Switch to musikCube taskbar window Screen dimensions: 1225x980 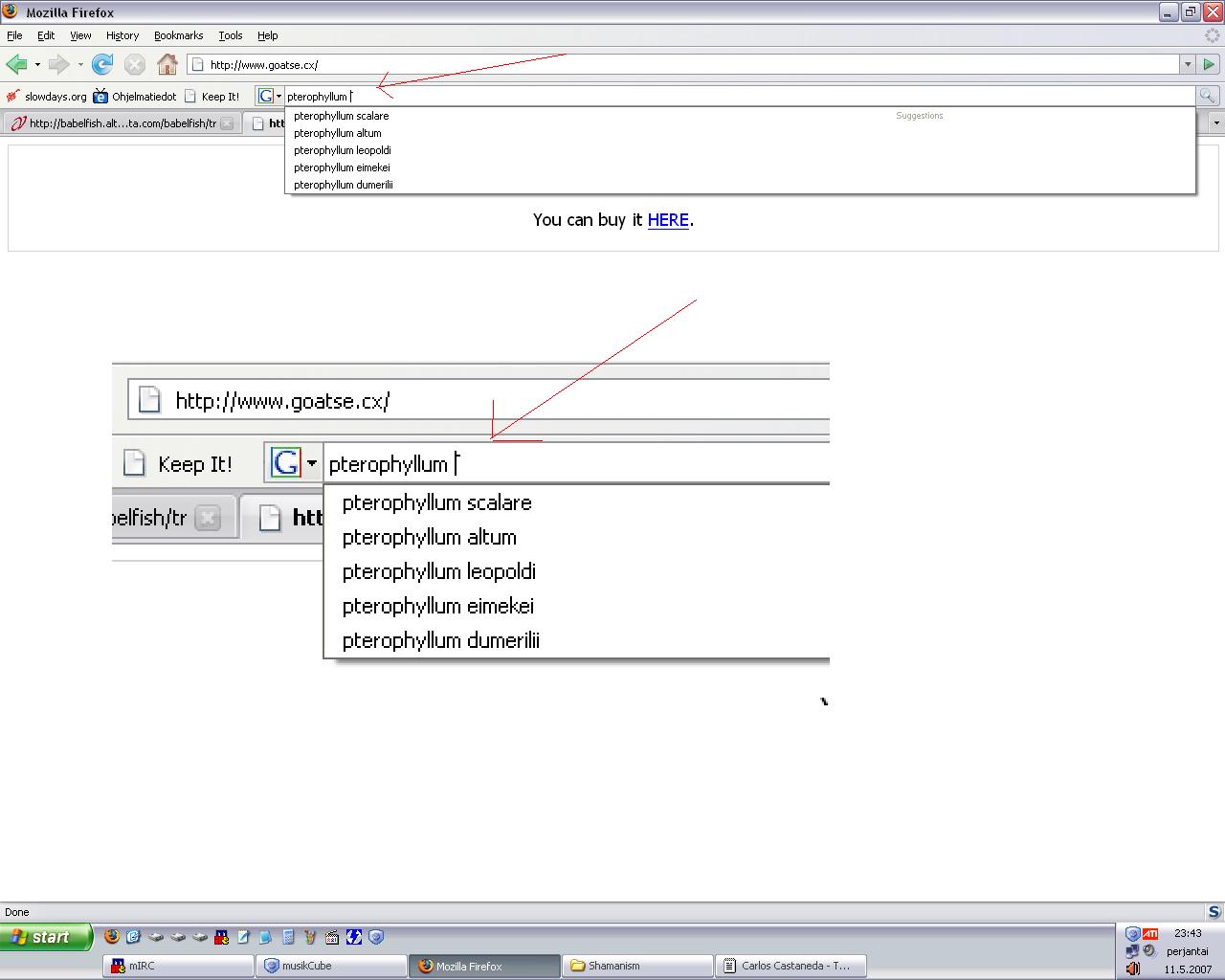pyautogui.click(x=331, y=966)
